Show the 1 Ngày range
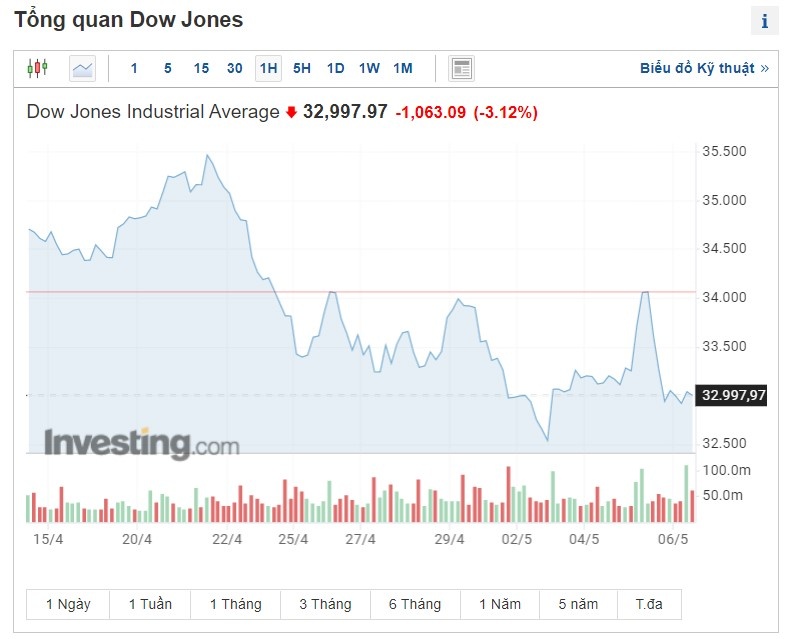 point(68,604)
